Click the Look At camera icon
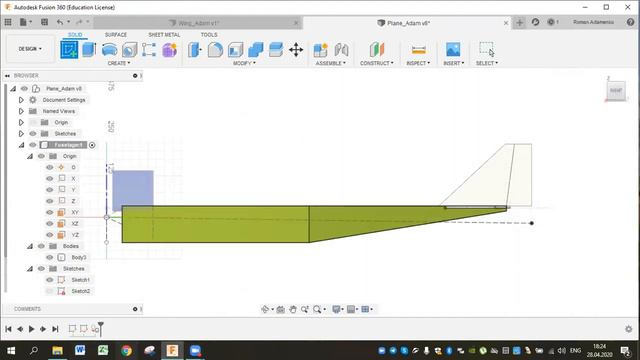The width and height of the screenshot is (640, 360). (280, 309)
